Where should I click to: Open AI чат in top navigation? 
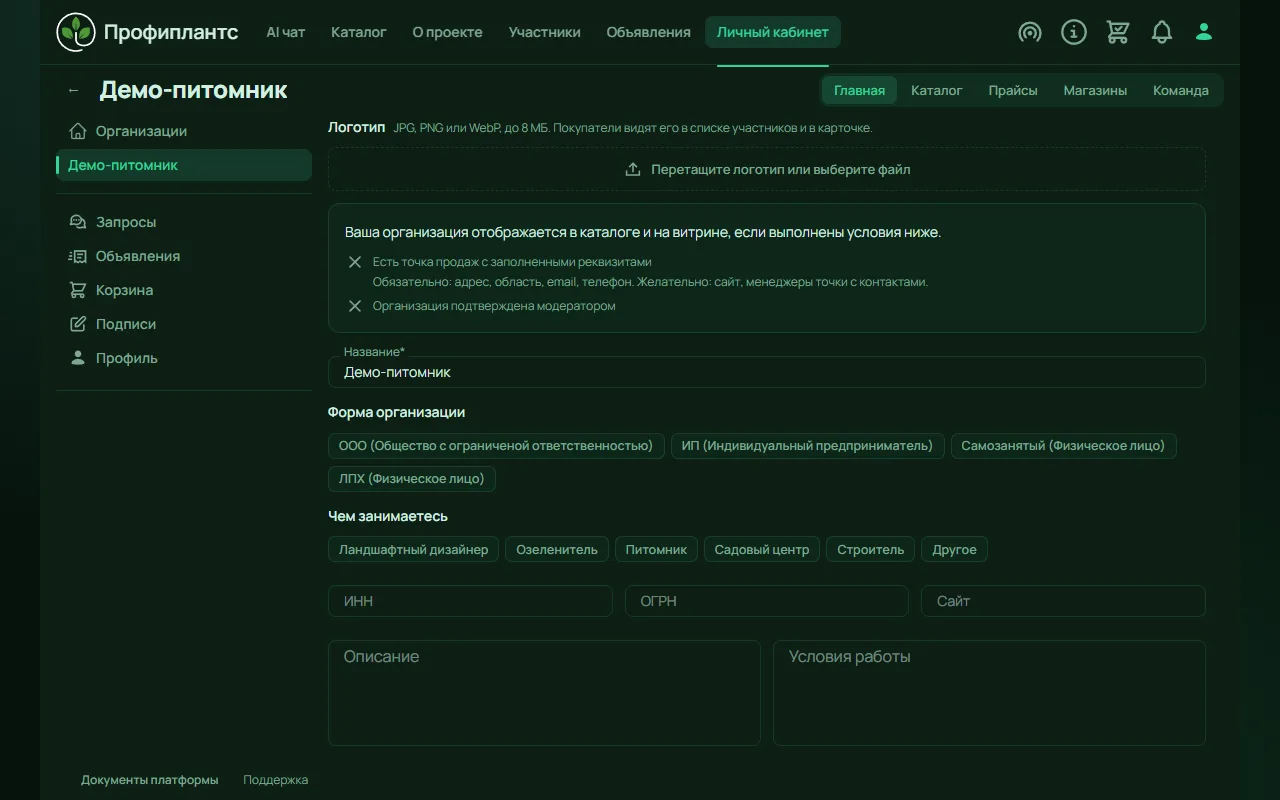tap(286, 32)
